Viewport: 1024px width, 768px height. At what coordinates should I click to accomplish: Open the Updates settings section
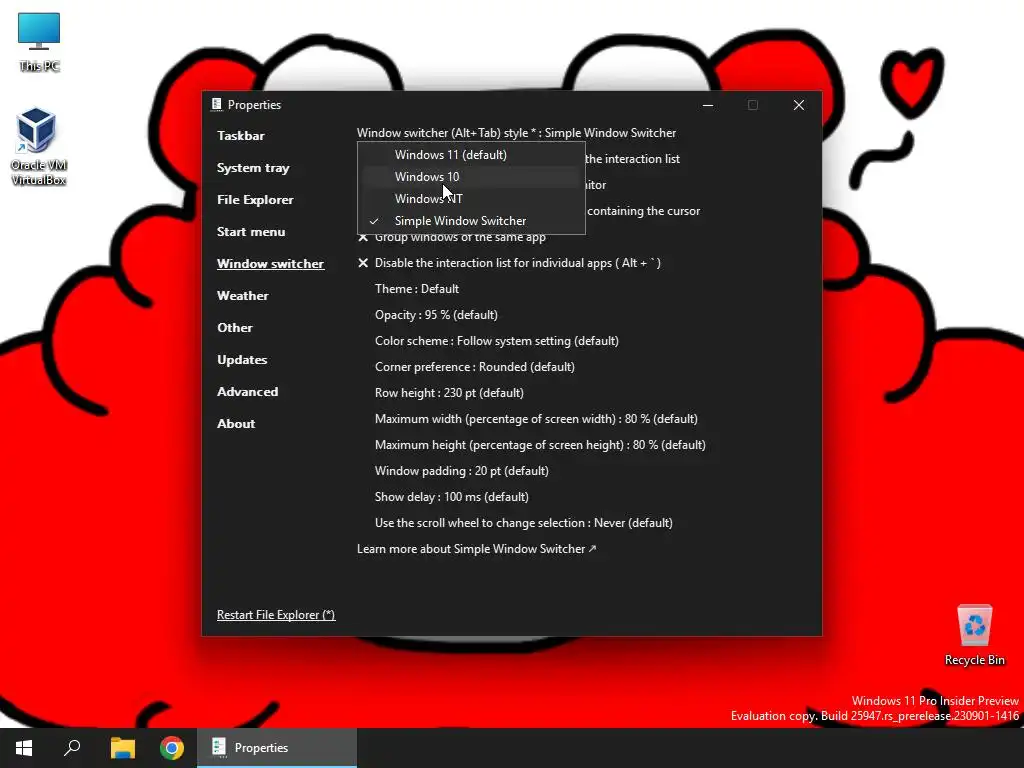(242, 360)
